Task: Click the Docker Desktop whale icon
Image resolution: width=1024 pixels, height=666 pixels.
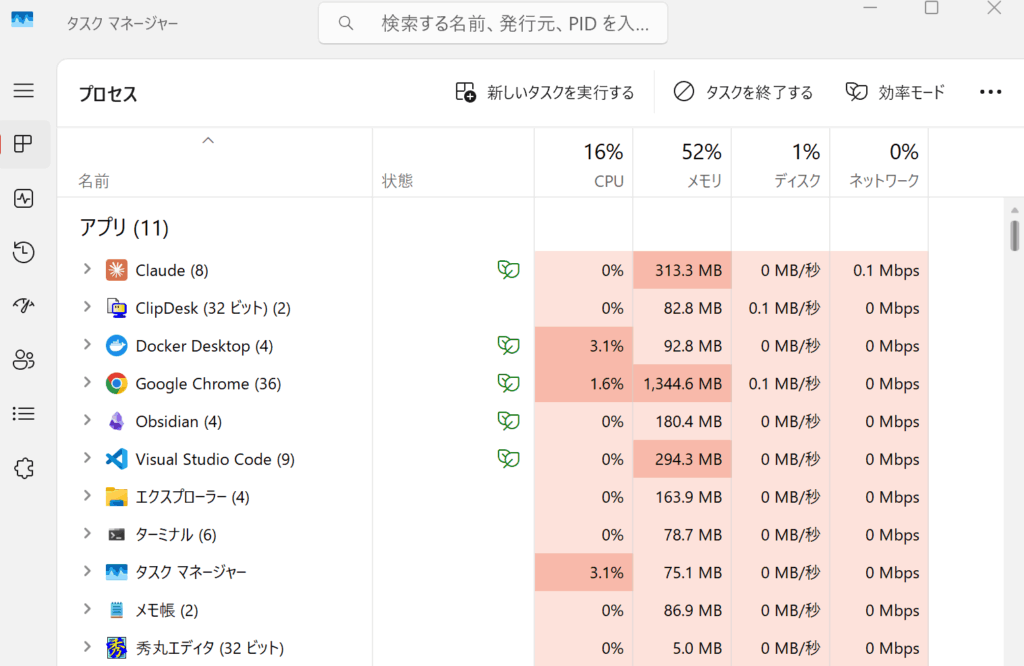Action: [x=117, y=346]
